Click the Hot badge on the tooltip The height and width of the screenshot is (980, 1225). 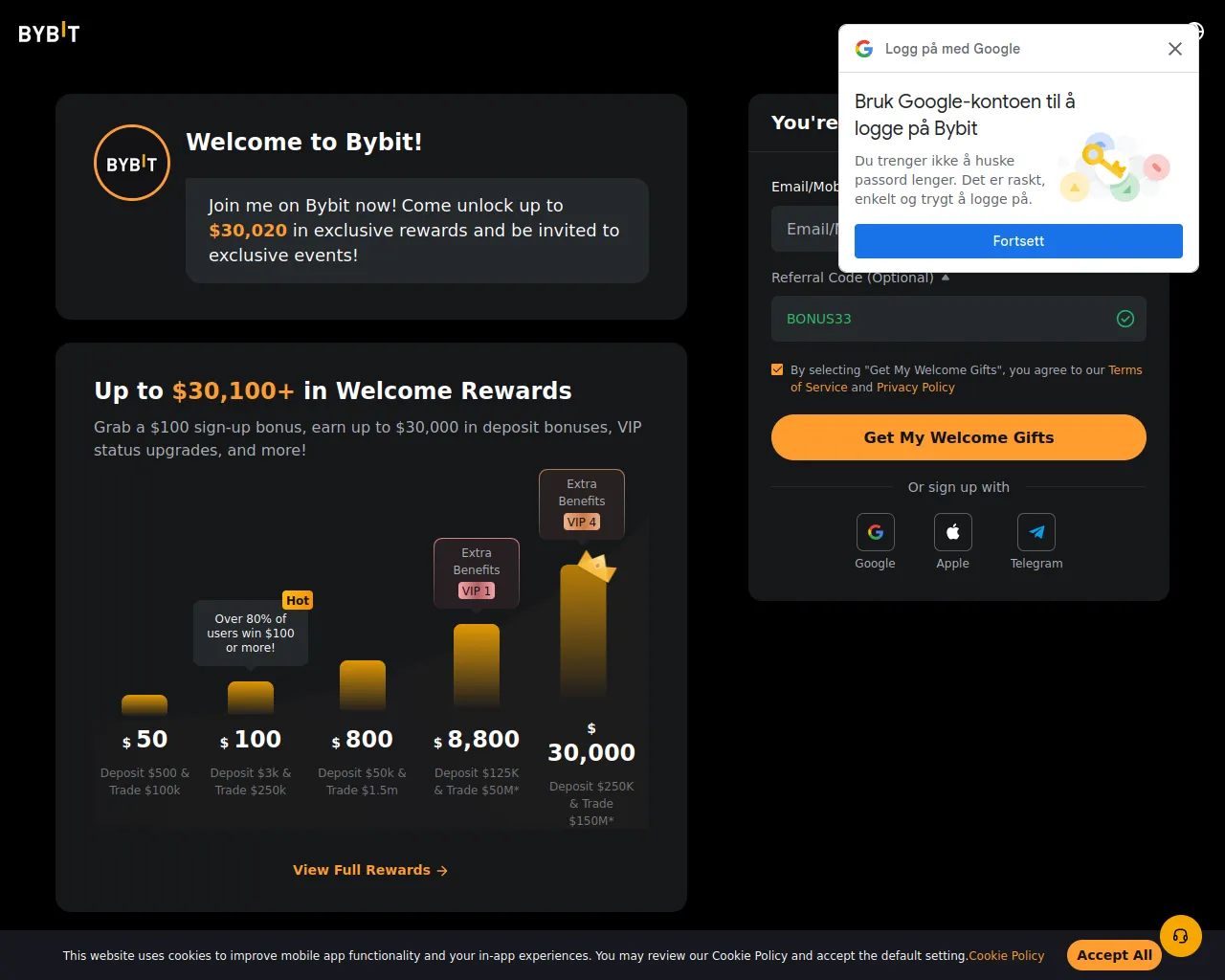pyautogui.click(x=298, y=600)
